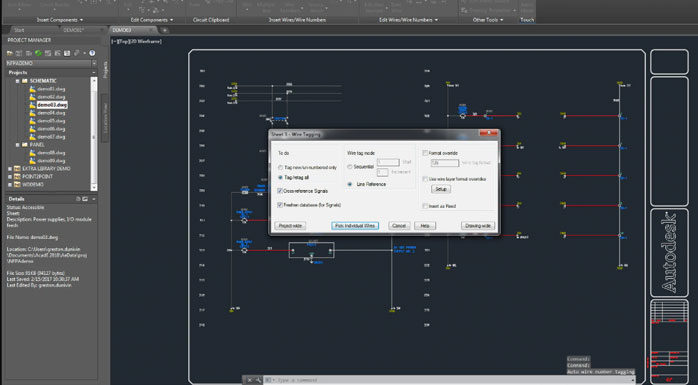
Task: Click Project-wide button in Wire Tagging
Action: click(290, 226)
